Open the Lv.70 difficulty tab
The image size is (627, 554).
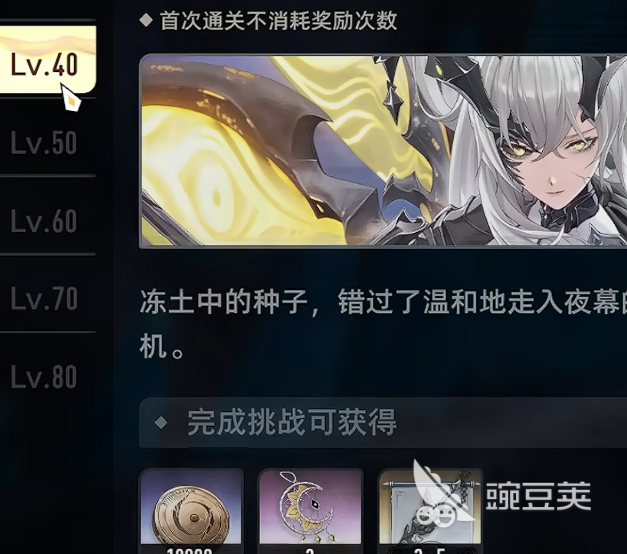coord(47,299)
